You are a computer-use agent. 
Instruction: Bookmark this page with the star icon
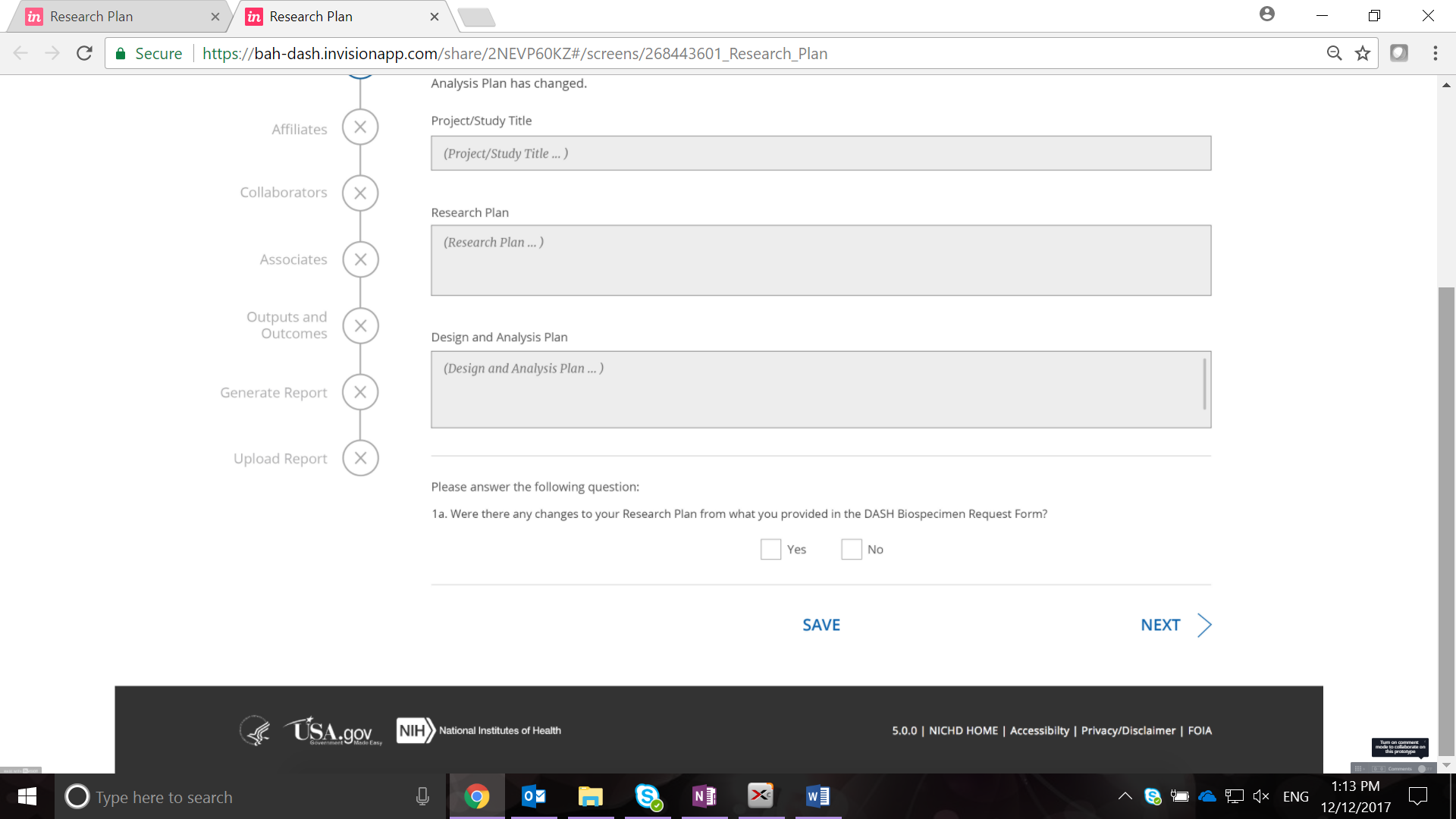click(1363, 53)
